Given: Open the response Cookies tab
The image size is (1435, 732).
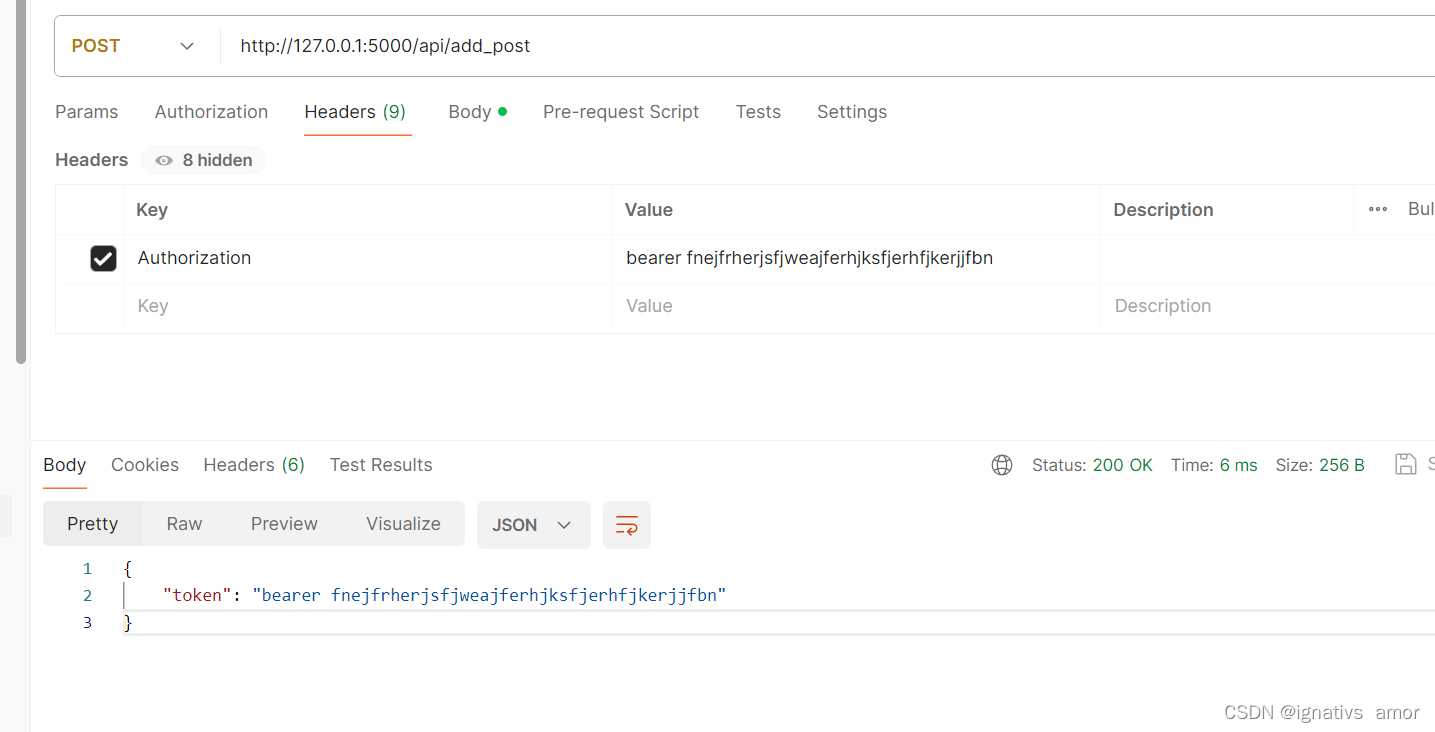Looking at the screenshot, I should coord(145,465).
